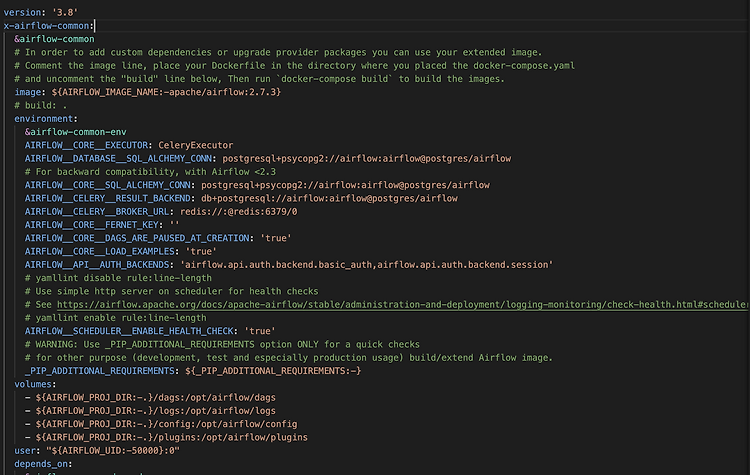Click the AIRFLOW__CELERY__BROKER_URL key
The width and height of the screenshot is (750, 475).
pyautogui.click(x=97, y=211)
